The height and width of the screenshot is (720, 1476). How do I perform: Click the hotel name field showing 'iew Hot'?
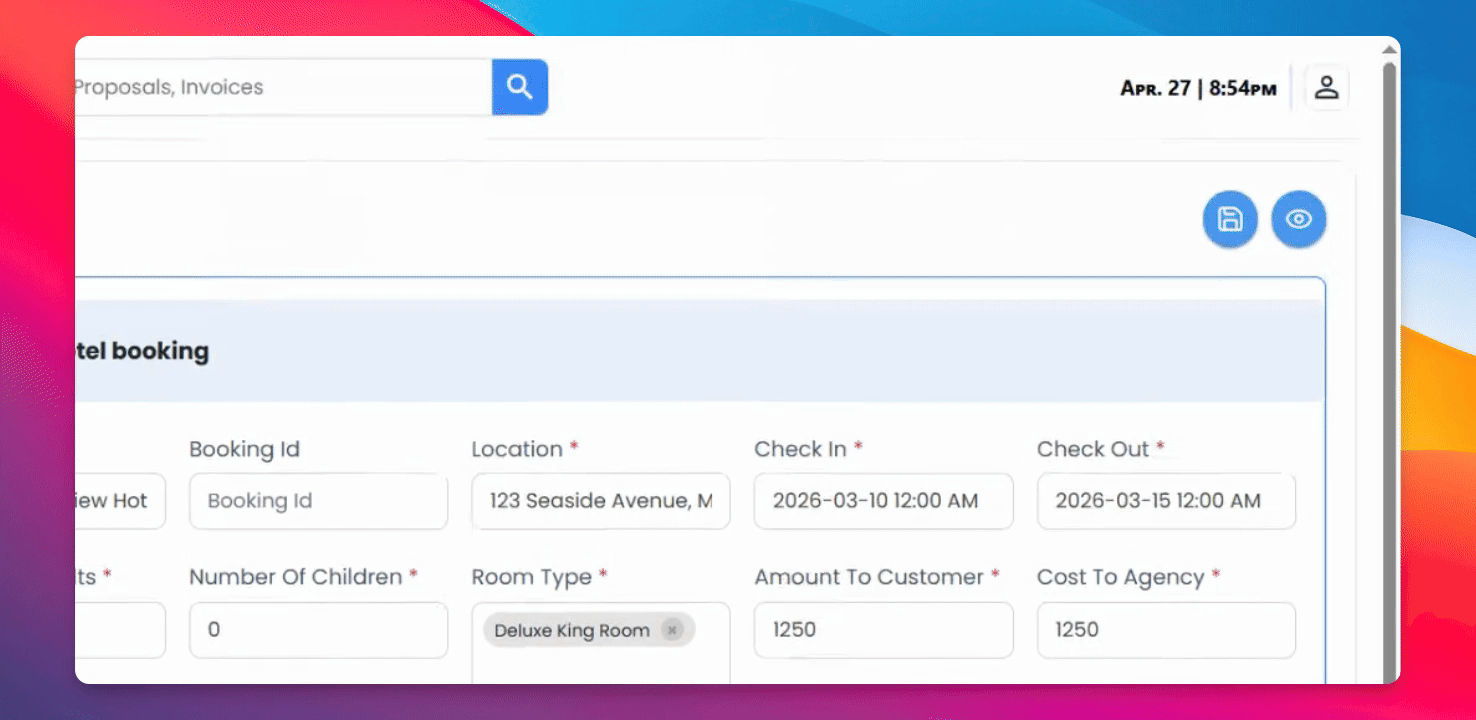tap(120, 501)
